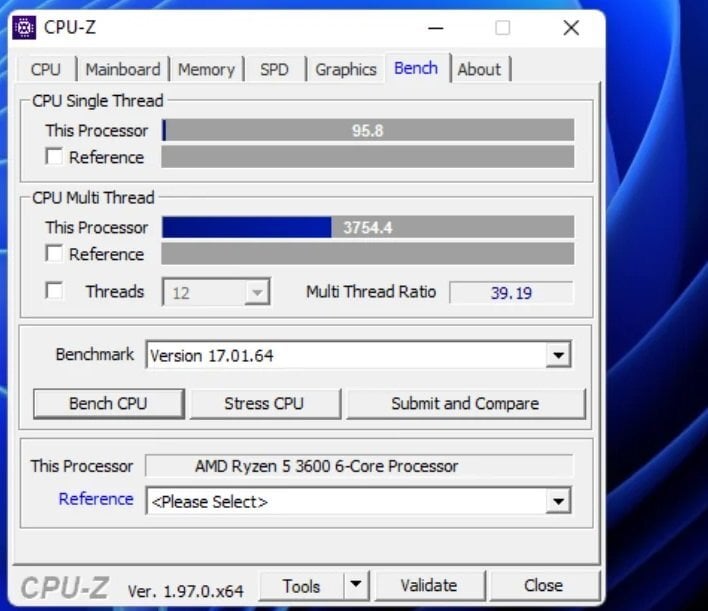Click the Validate button
This screenshot has width=708, height=611.
(429, 586)
